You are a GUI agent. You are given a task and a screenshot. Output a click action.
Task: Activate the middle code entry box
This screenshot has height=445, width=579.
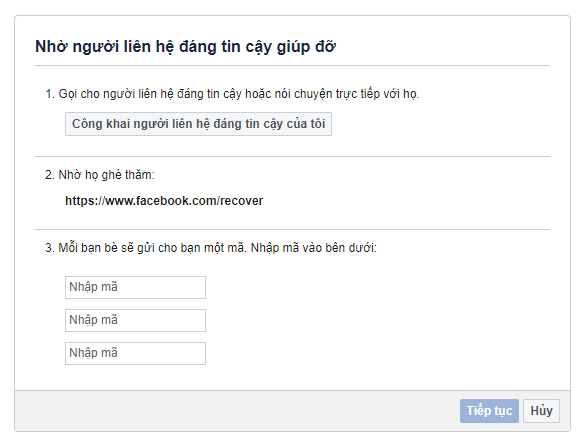136,320
